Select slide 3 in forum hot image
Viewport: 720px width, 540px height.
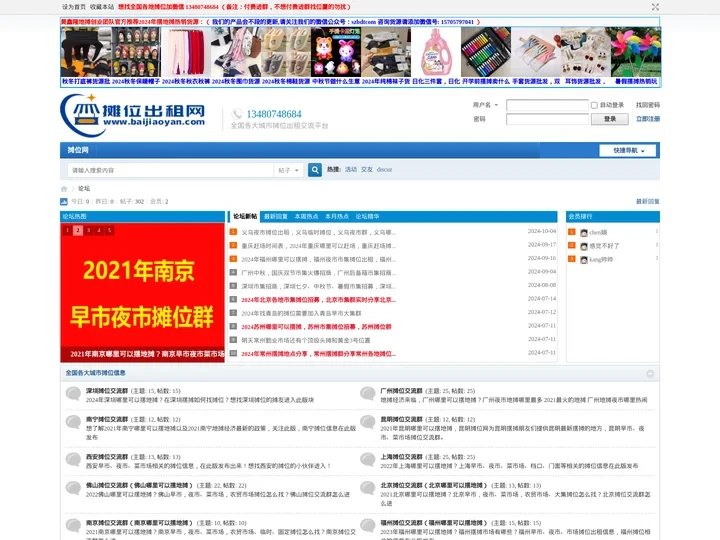click(88, 231)
